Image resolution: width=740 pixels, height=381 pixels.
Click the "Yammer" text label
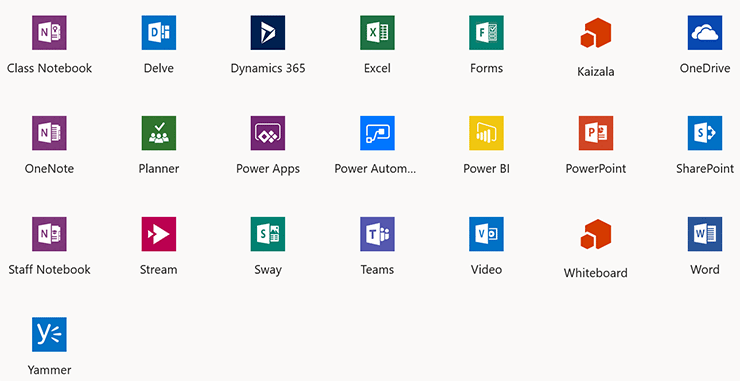49,370
